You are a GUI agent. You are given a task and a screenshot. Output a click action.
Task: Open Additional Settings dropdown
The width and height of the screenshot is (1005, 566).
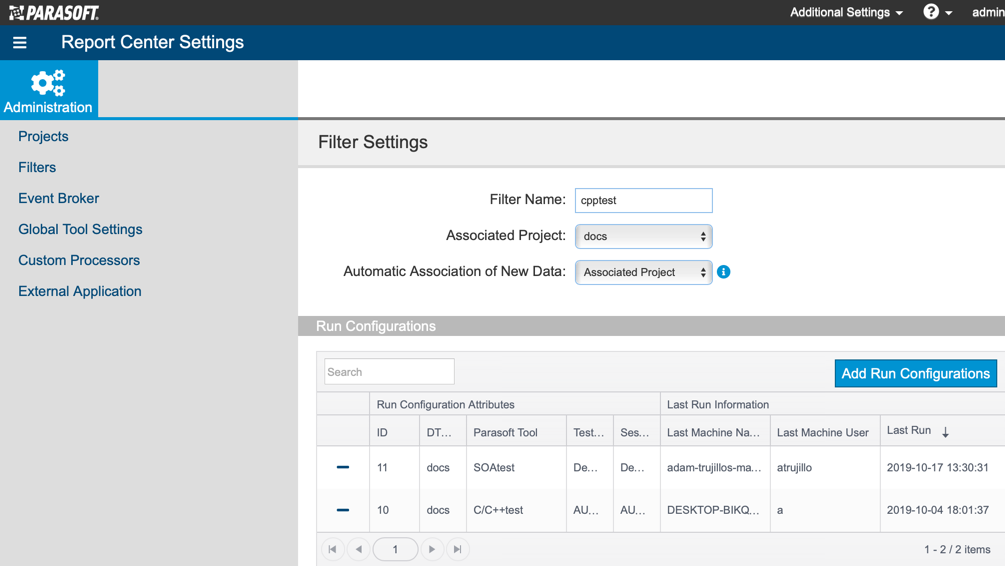pyautogui.click(x=846, y=12)
